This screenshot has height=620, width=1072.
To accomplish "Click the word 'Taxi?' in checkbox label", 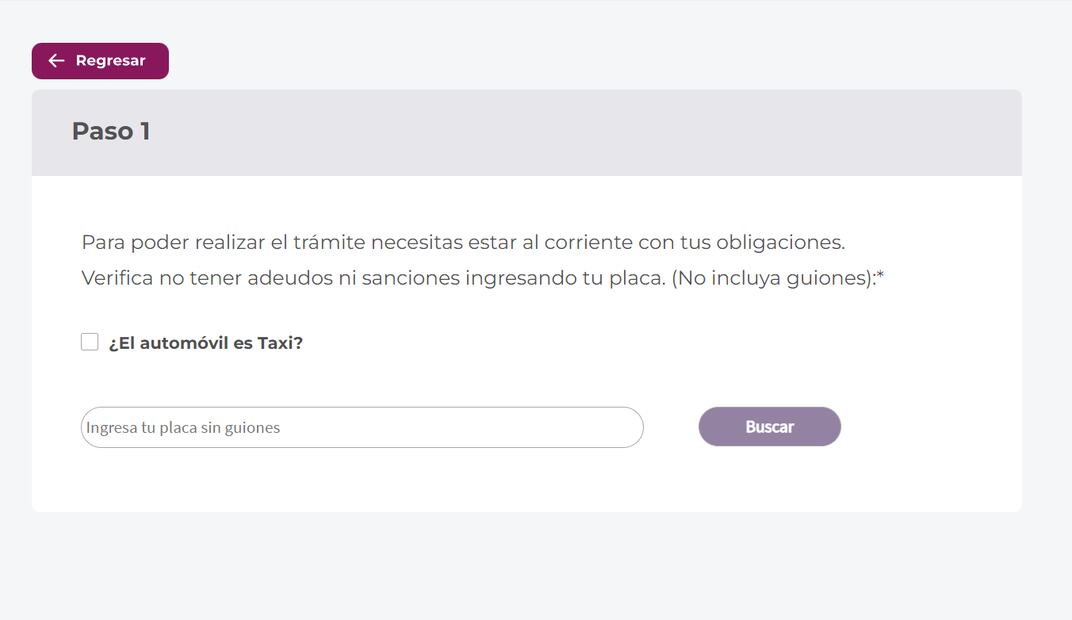I will [280, 343].
